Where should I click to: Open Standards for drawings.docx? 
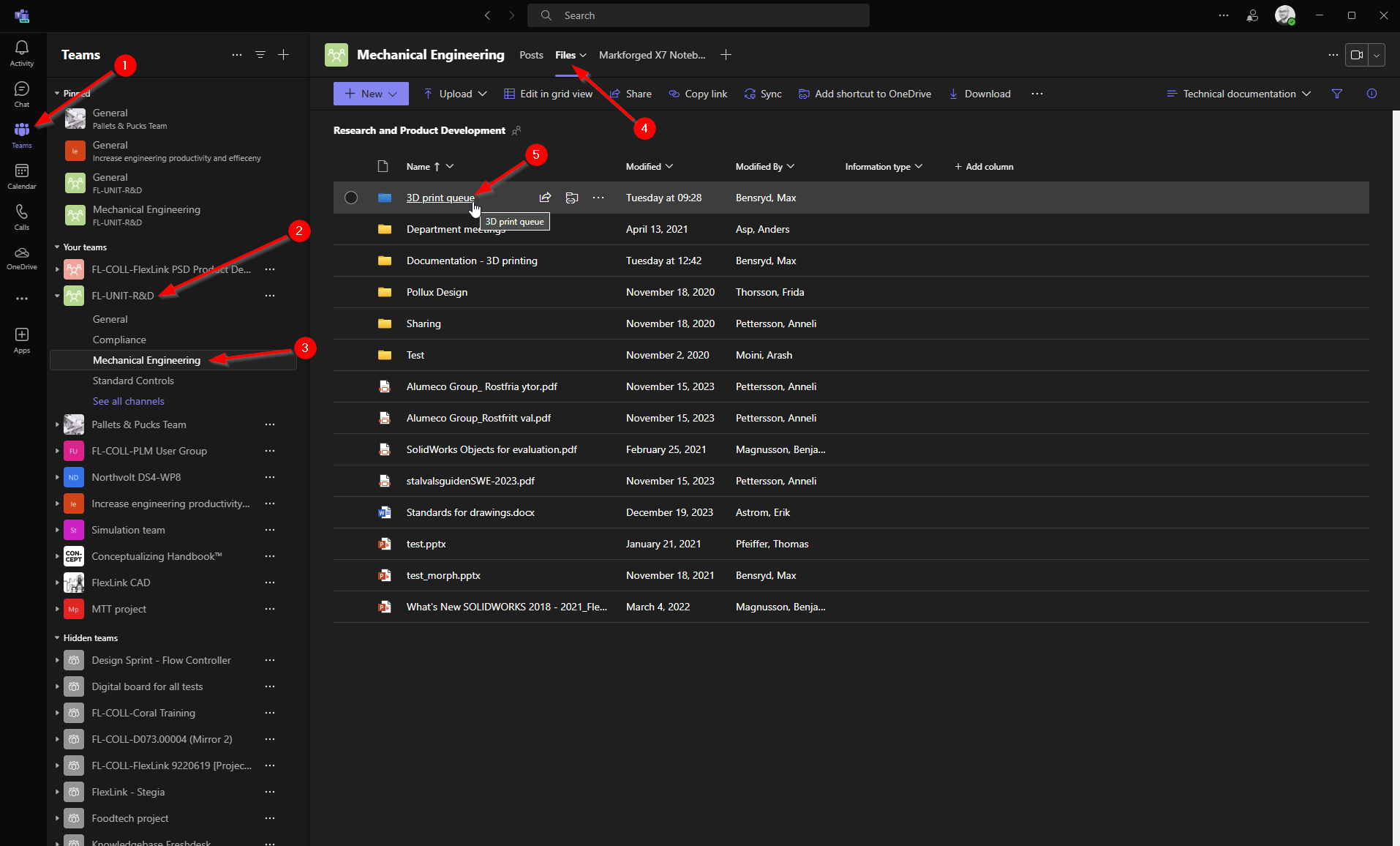pyautogui.click(x=470, y=512)
